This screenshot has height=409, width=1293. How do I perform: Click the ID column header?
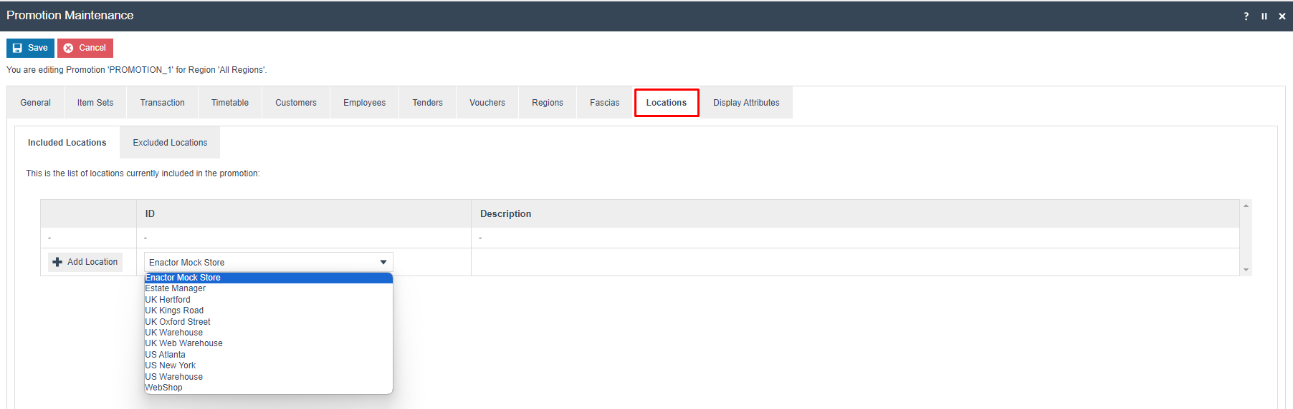pyautogui.click(x=304, y=214)
